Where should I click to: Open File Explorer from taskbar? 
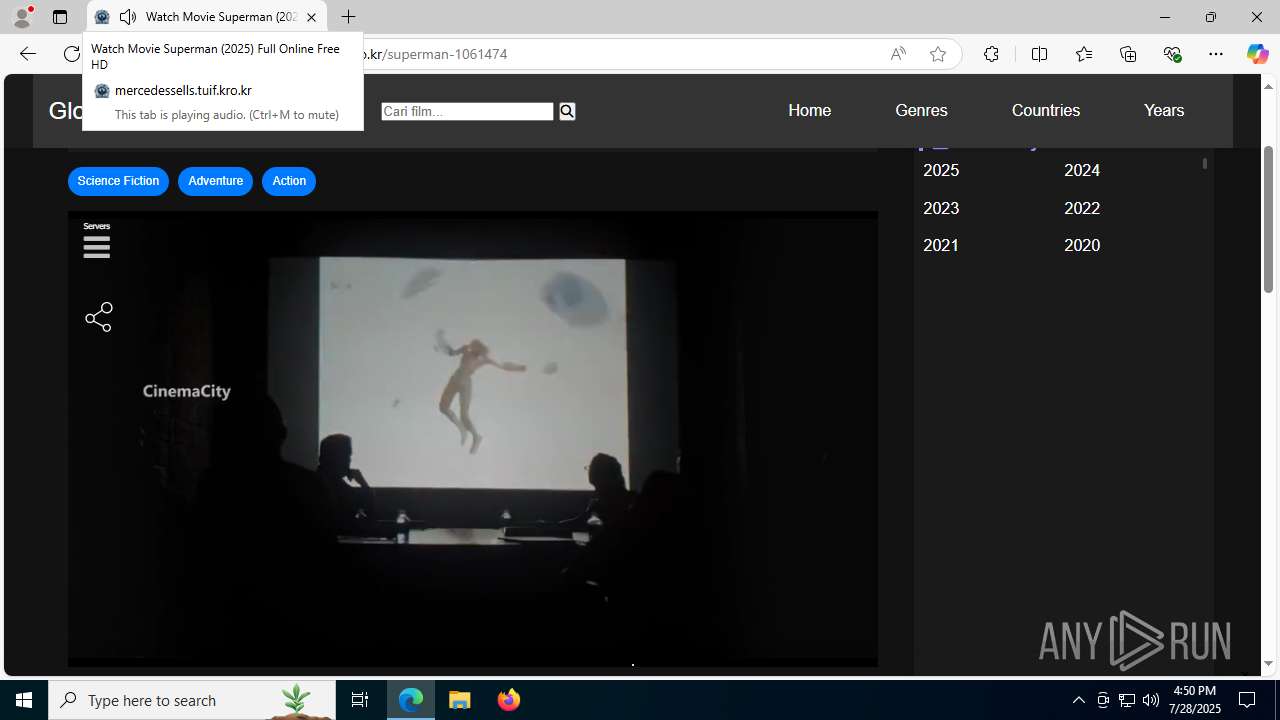pos(460,700)
